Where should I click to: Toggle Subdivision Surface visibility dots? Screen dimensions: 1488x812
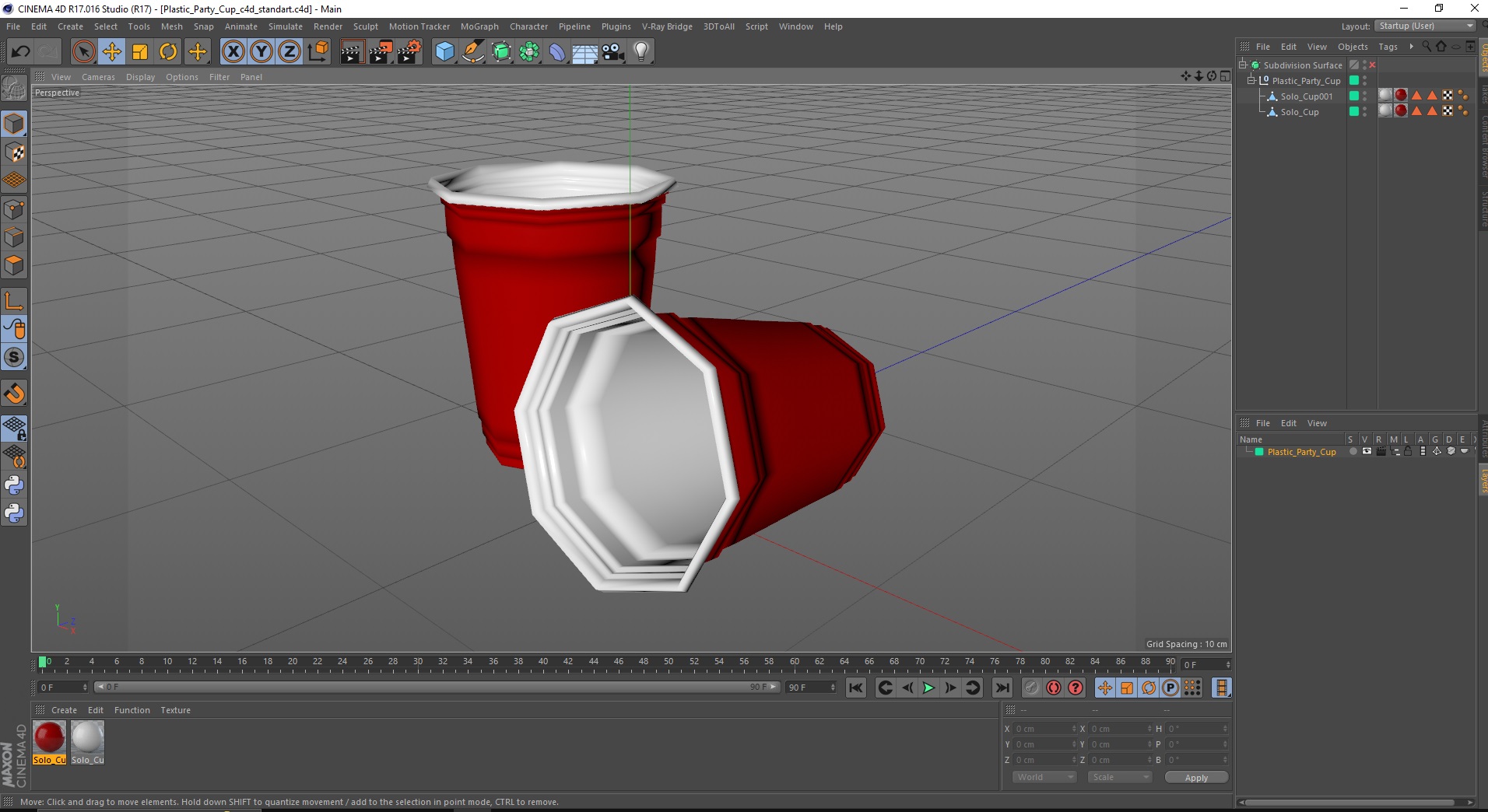1365,65
